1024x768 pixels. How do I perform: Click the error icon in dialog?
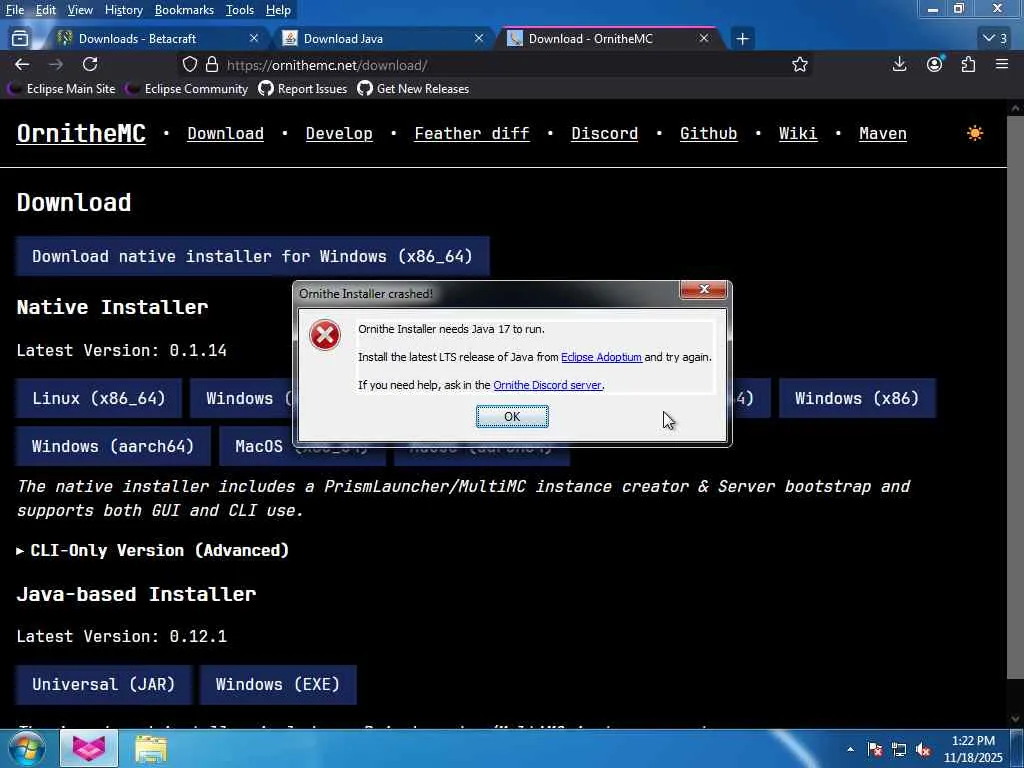pyautogui.click(x=325, y=336)
